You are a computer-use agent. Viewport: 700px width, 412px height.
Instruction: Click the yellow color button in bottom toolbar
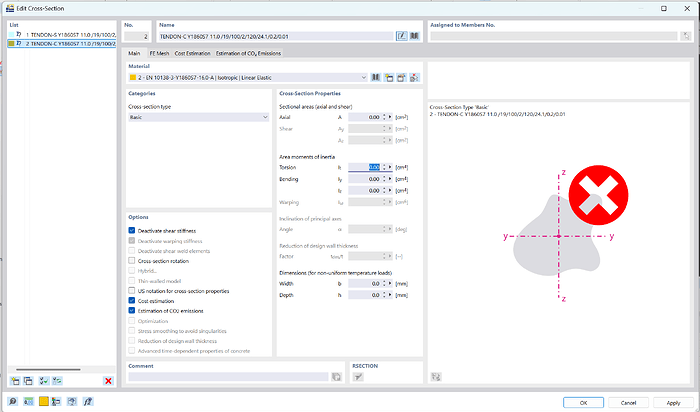[x=43, y=401]
